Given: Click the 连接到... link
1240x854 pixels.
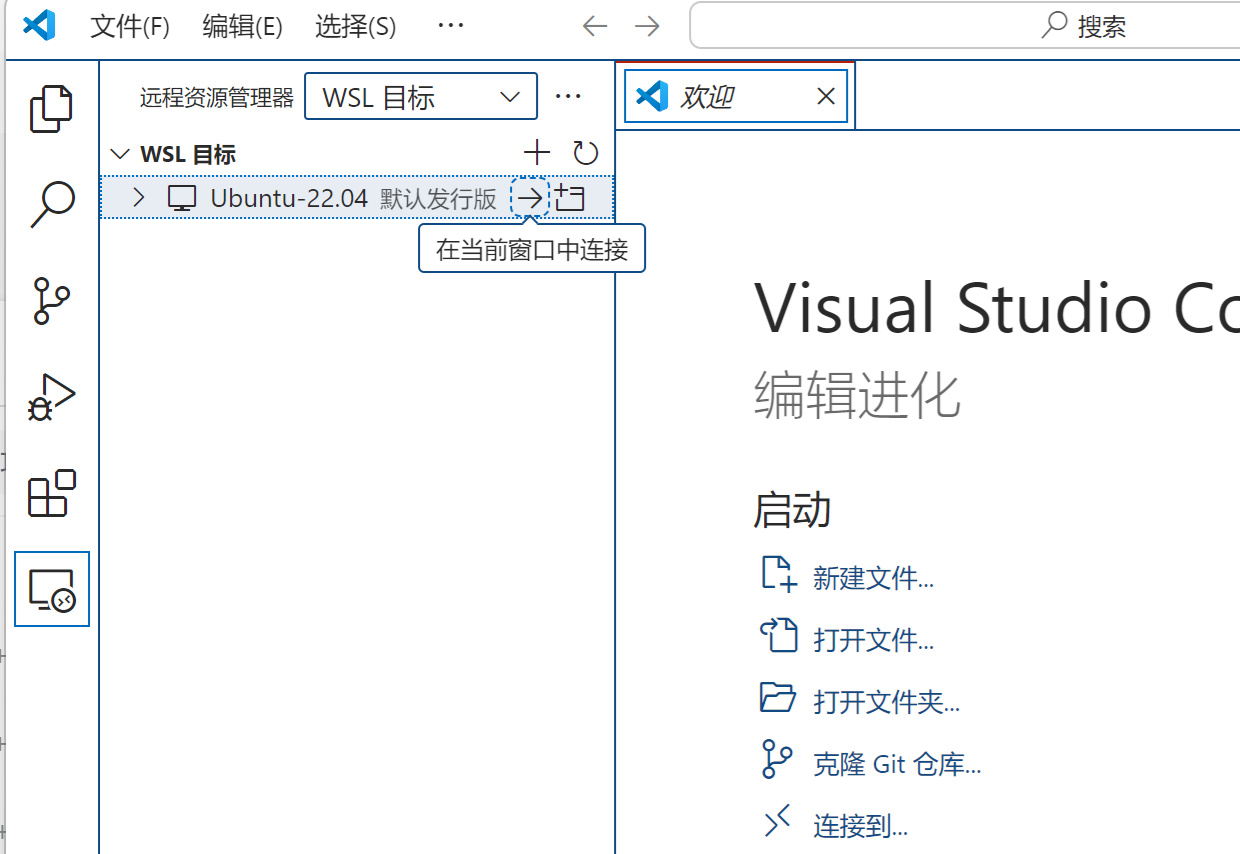Looking at the screenshot, I should tap(861, 826).
